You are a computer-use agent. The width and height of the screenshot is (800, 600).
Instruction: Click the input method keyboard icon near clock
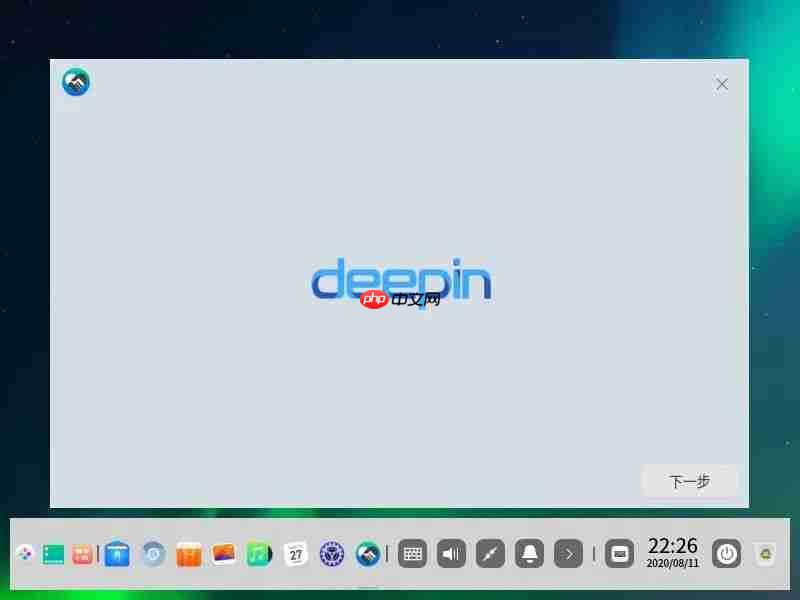point(619,554)
